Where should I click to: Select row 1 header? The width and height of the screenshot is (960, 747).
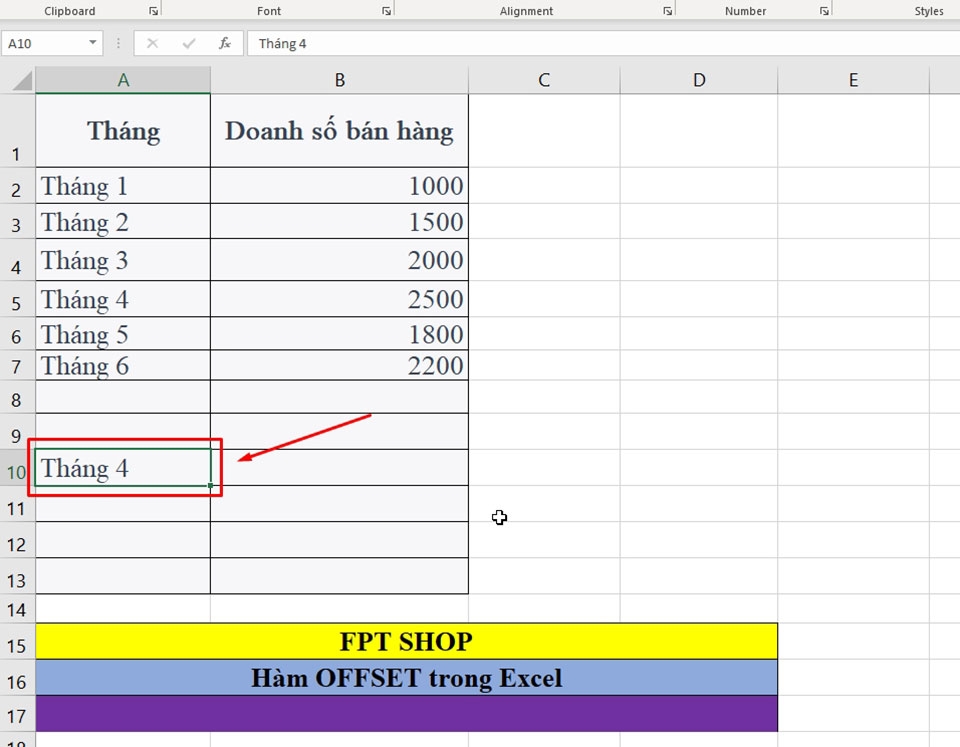[17, 130]
